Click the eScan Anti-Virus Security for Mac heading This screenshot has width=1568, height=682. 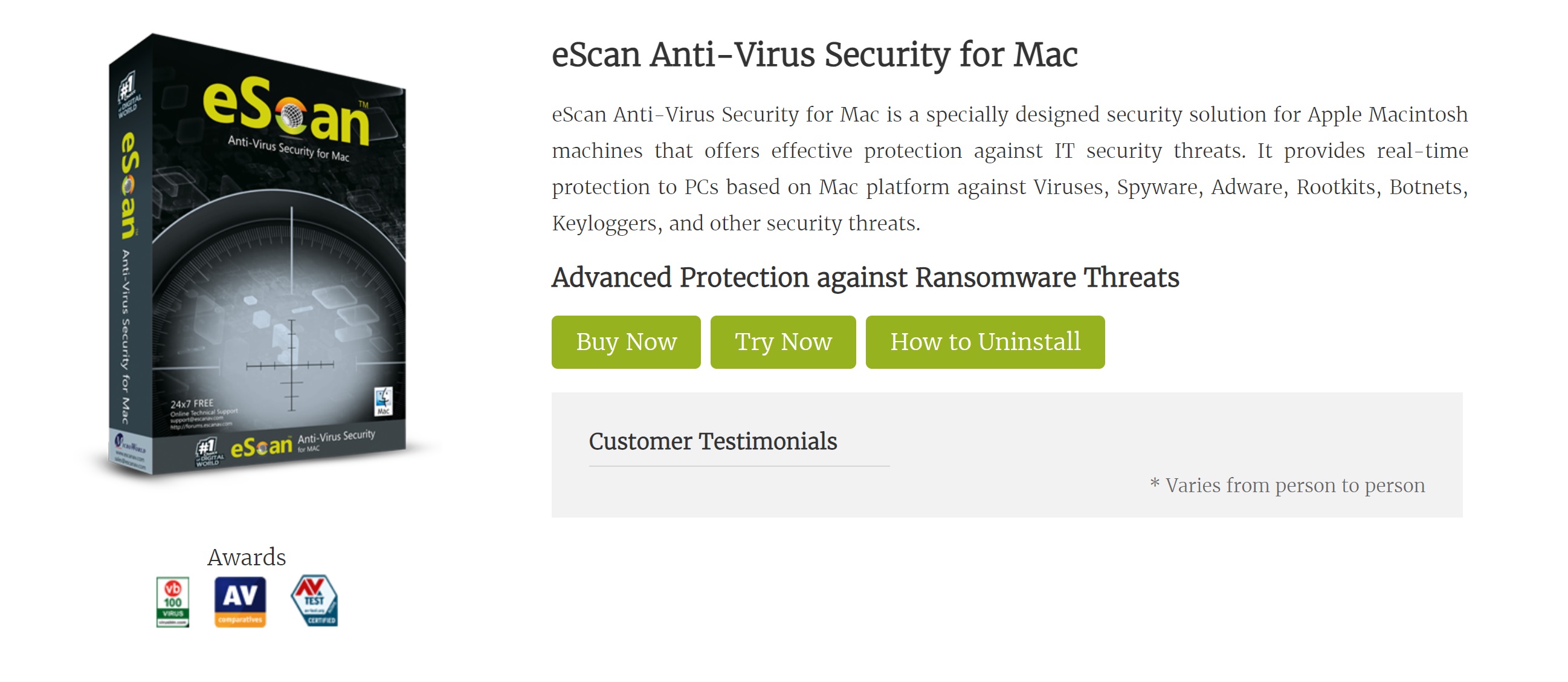[x=814, y=56]
